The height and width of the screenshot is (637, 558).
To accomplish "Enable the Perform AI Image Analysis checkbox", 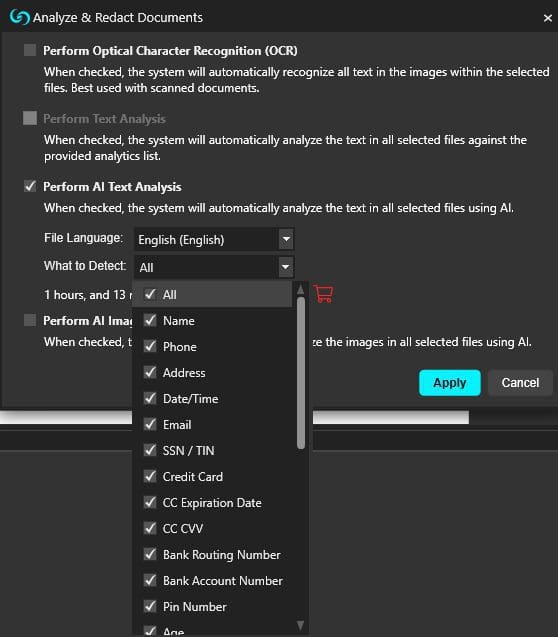I will point(30,320).
